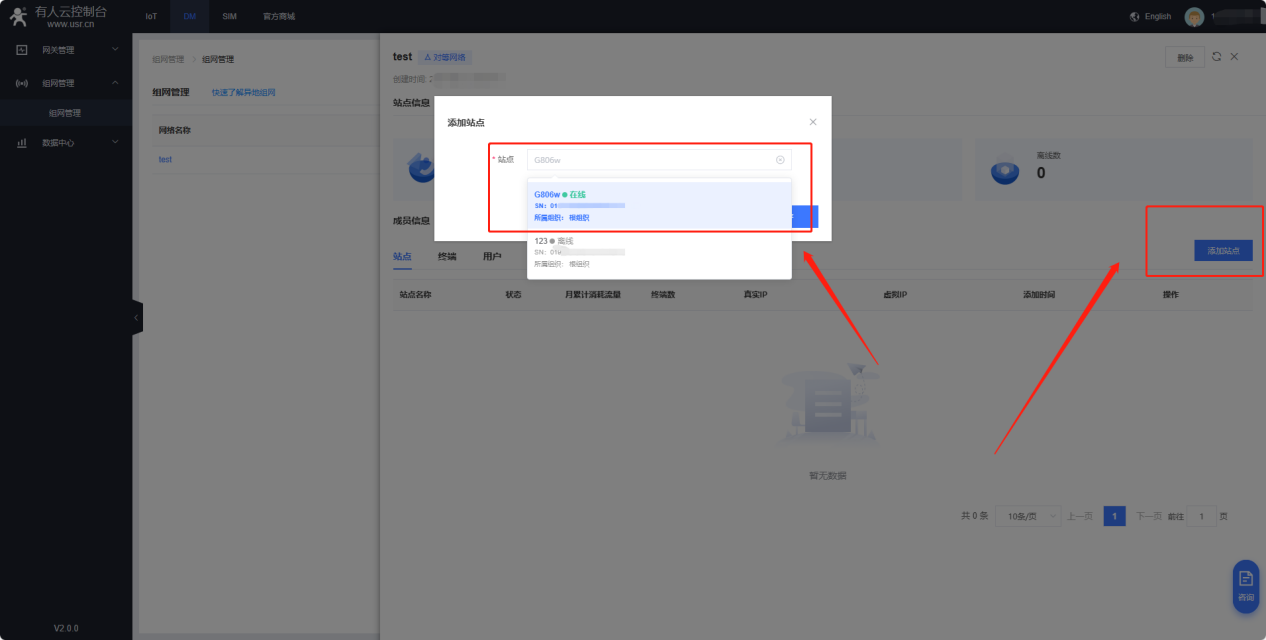
Task: Click the 前往 page number input field
Action: tap(1201, 516)
